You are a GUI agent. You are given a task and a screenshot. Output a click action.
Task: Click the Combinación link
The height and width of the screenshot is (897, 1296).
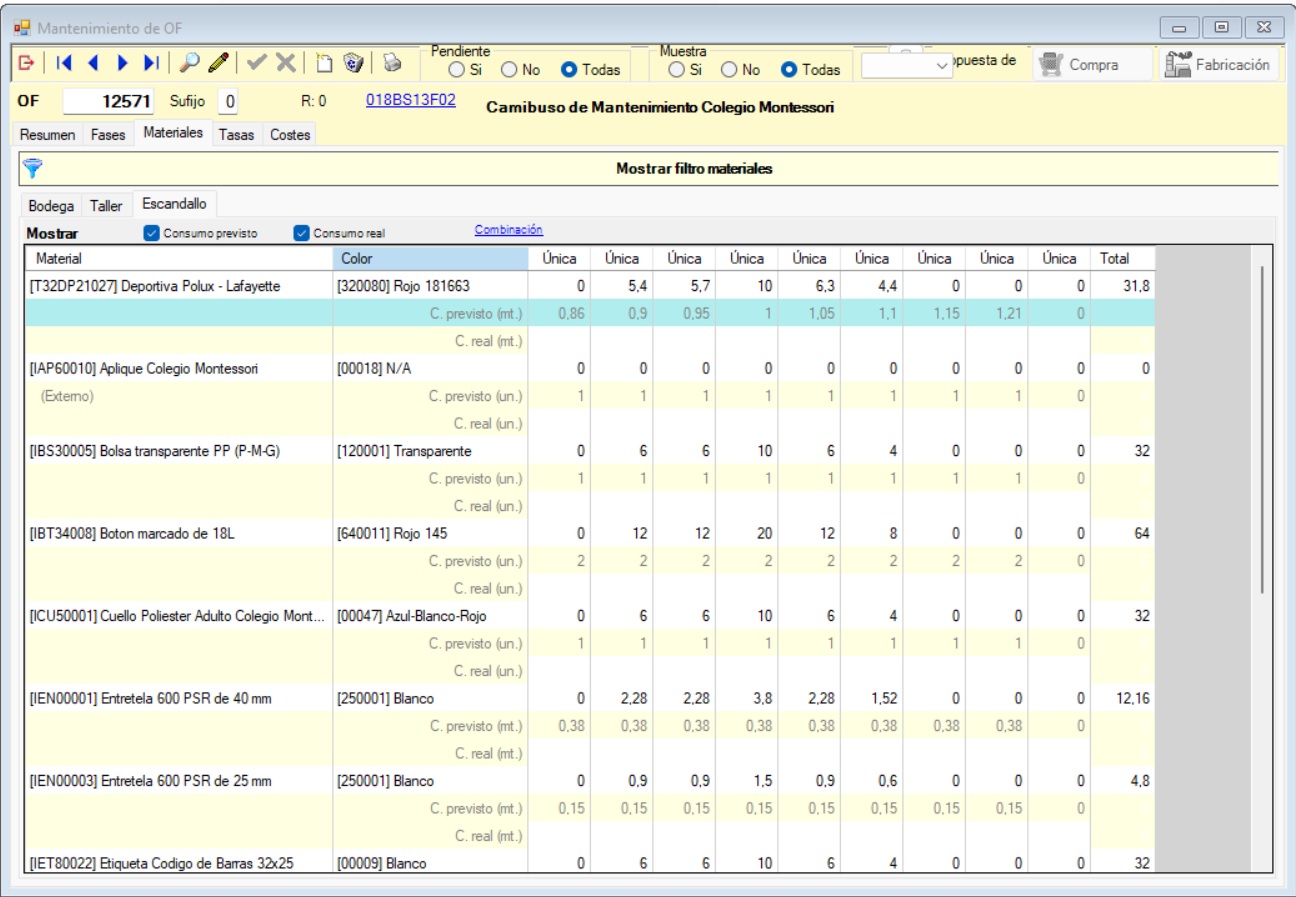pos(508,229)
